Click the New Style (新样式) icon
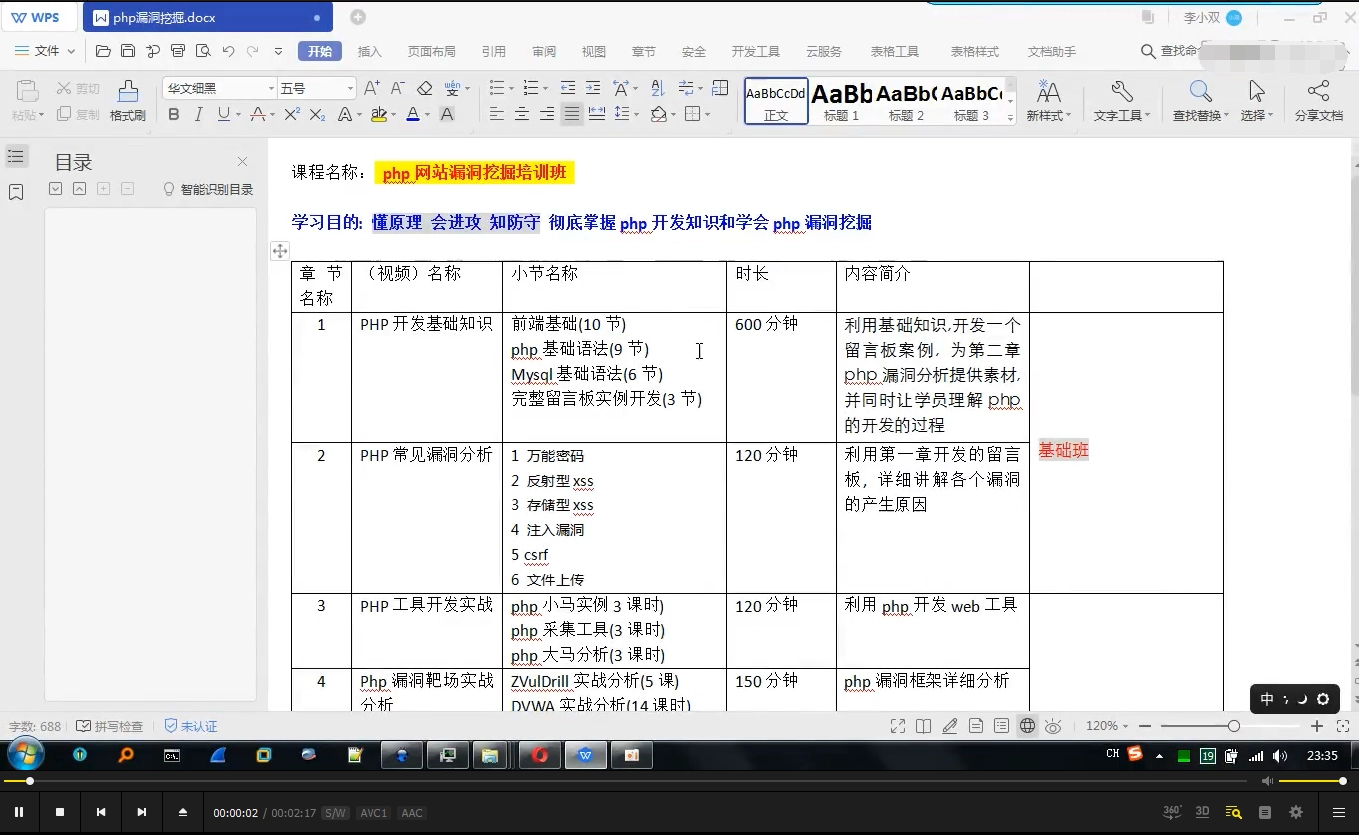Image resolution: width=1359 pixels, height=835 pixels. [1047, 96]
